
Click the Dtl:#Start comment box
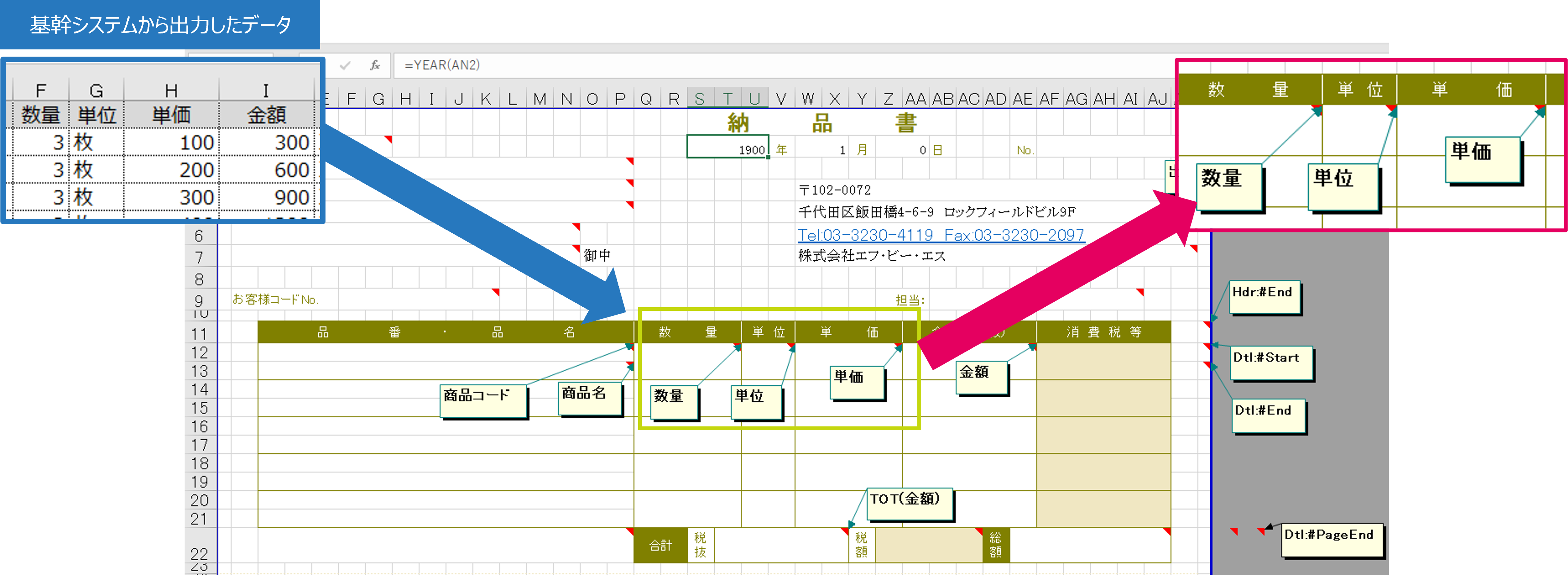coord(1272,363)
